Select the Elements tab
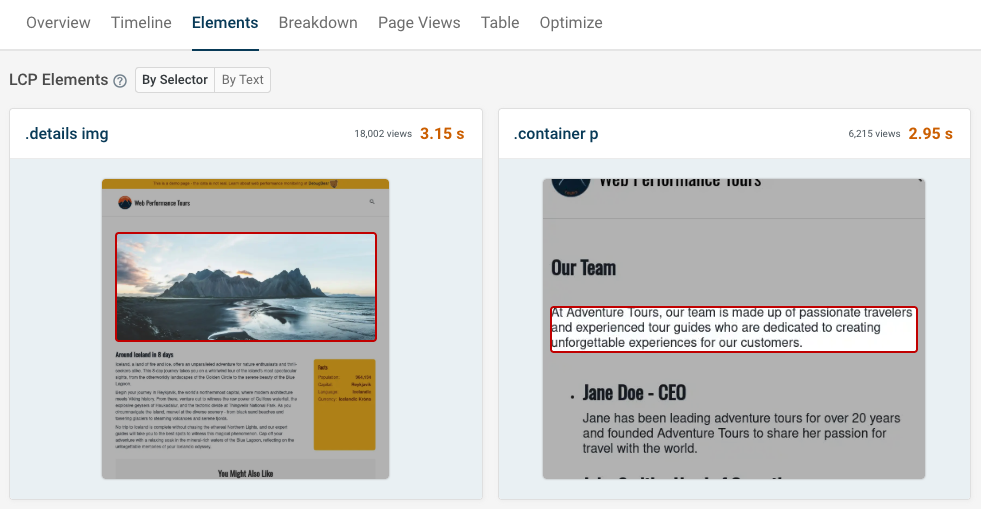Viewport: 981px width, 509px height. tap(225, 23)
